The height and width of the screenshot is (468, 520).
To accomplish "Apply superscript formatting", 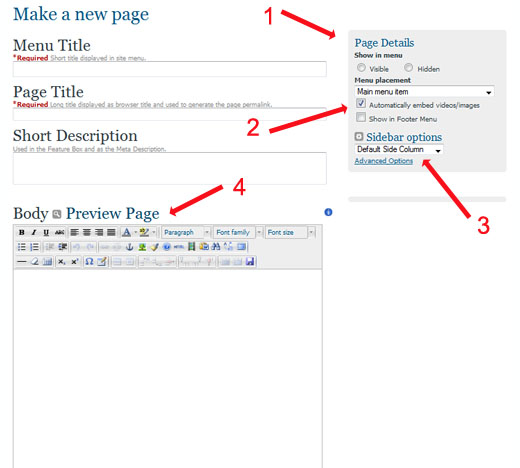I will [x=74, y=262].
